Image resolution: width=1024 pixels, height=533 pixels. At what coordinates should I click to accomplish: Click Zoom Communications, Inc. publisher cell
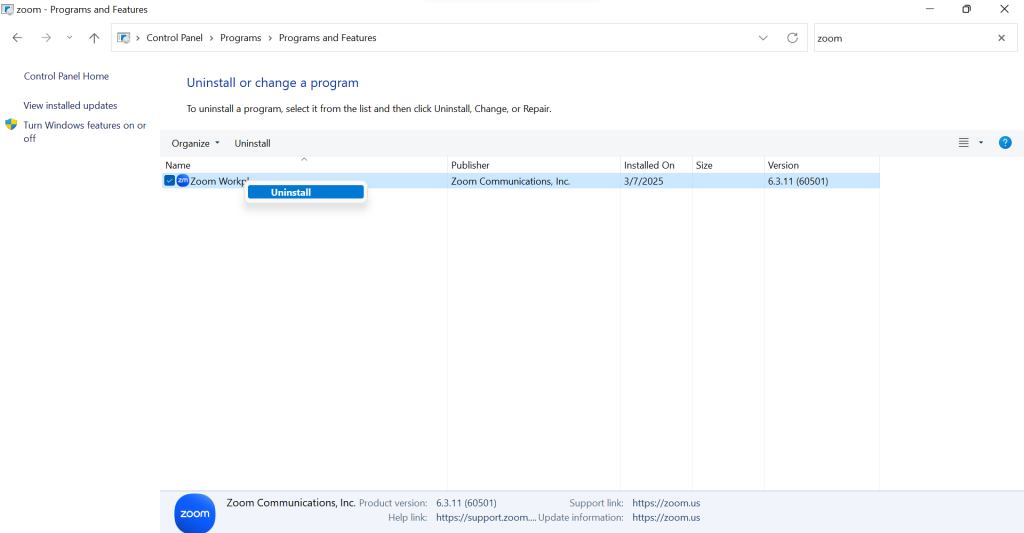(511, 181)
